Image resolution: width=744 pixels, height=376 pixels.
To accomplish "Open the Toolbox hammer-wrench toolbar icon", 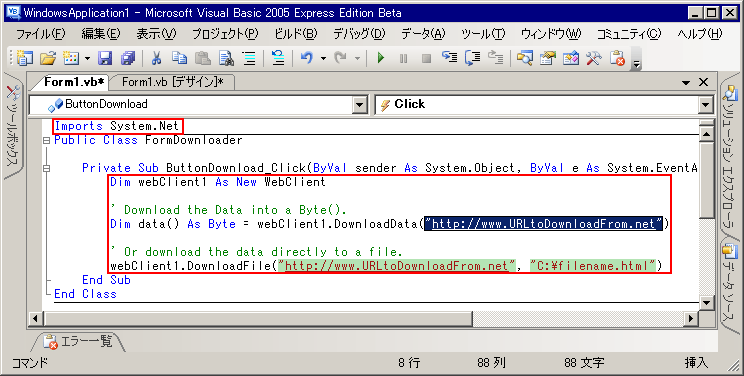I will point(594,58).
